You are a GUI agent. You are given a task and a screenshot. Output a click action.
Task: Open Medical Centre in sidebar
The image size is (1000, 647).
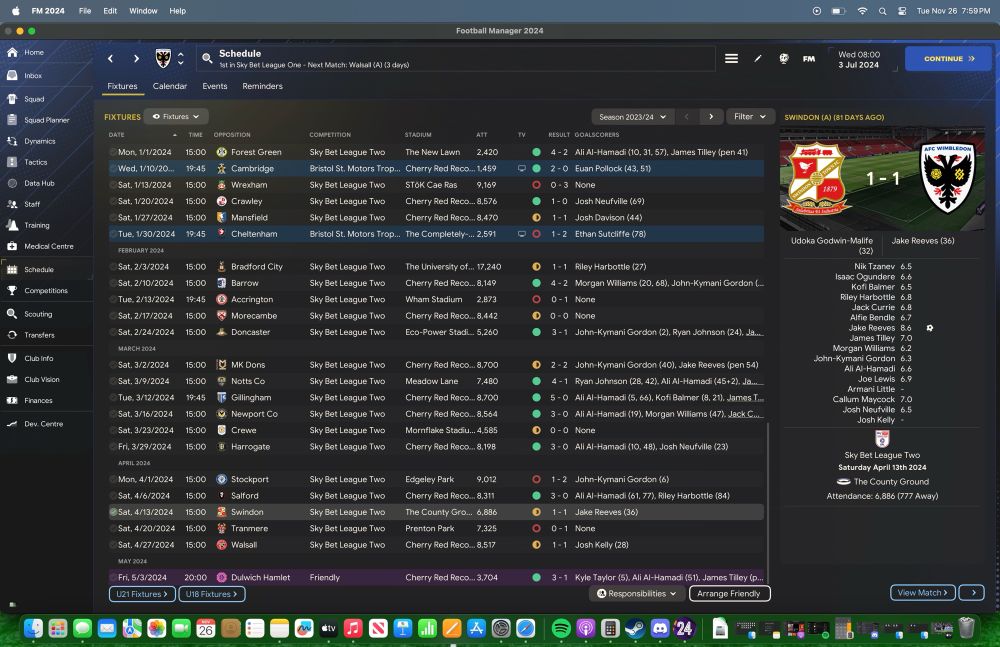tap(48, 246)
